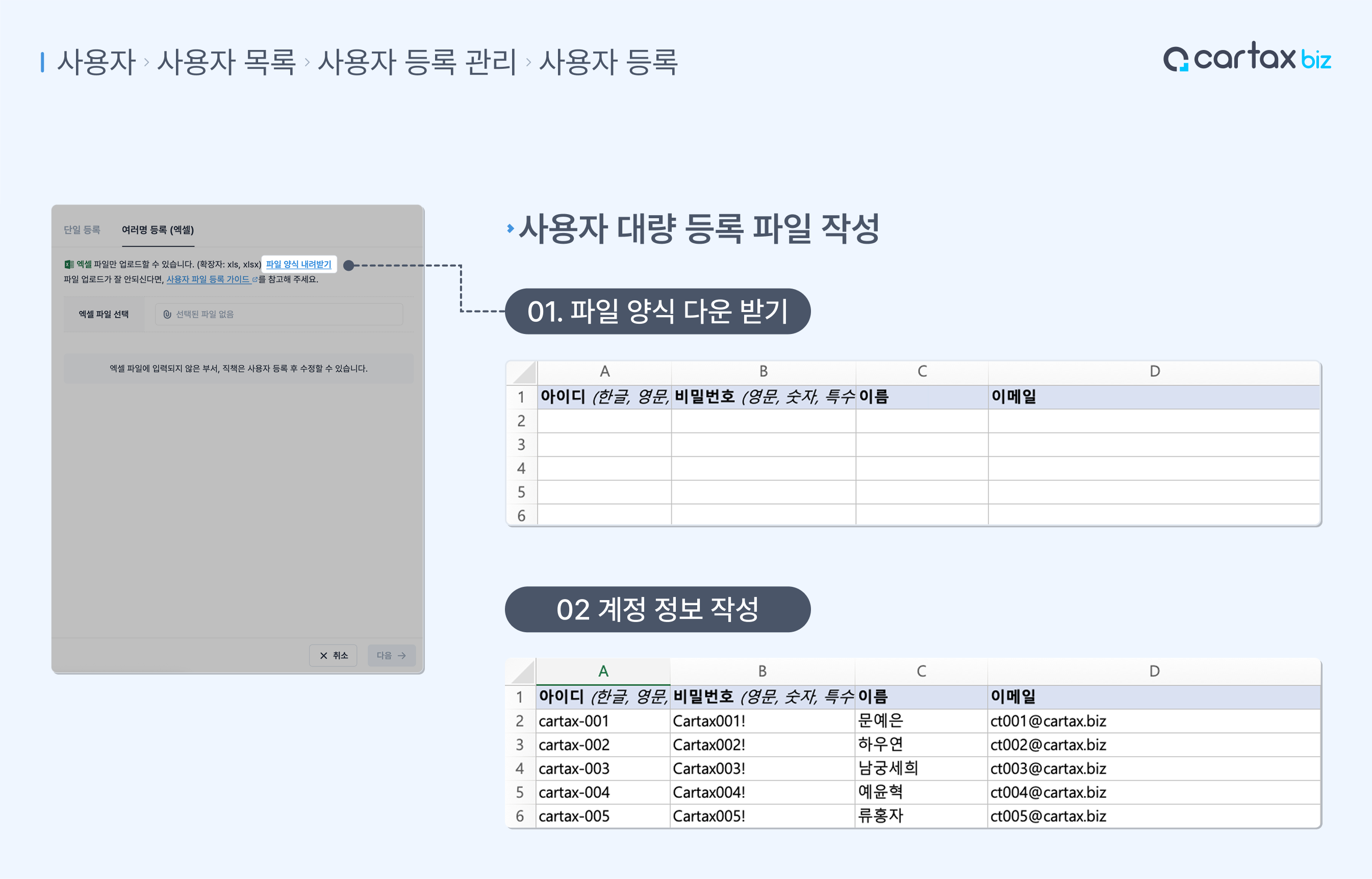1372x879 pixels.
Task: Click the green Excel file icon
Action: (x=68, y=264)
